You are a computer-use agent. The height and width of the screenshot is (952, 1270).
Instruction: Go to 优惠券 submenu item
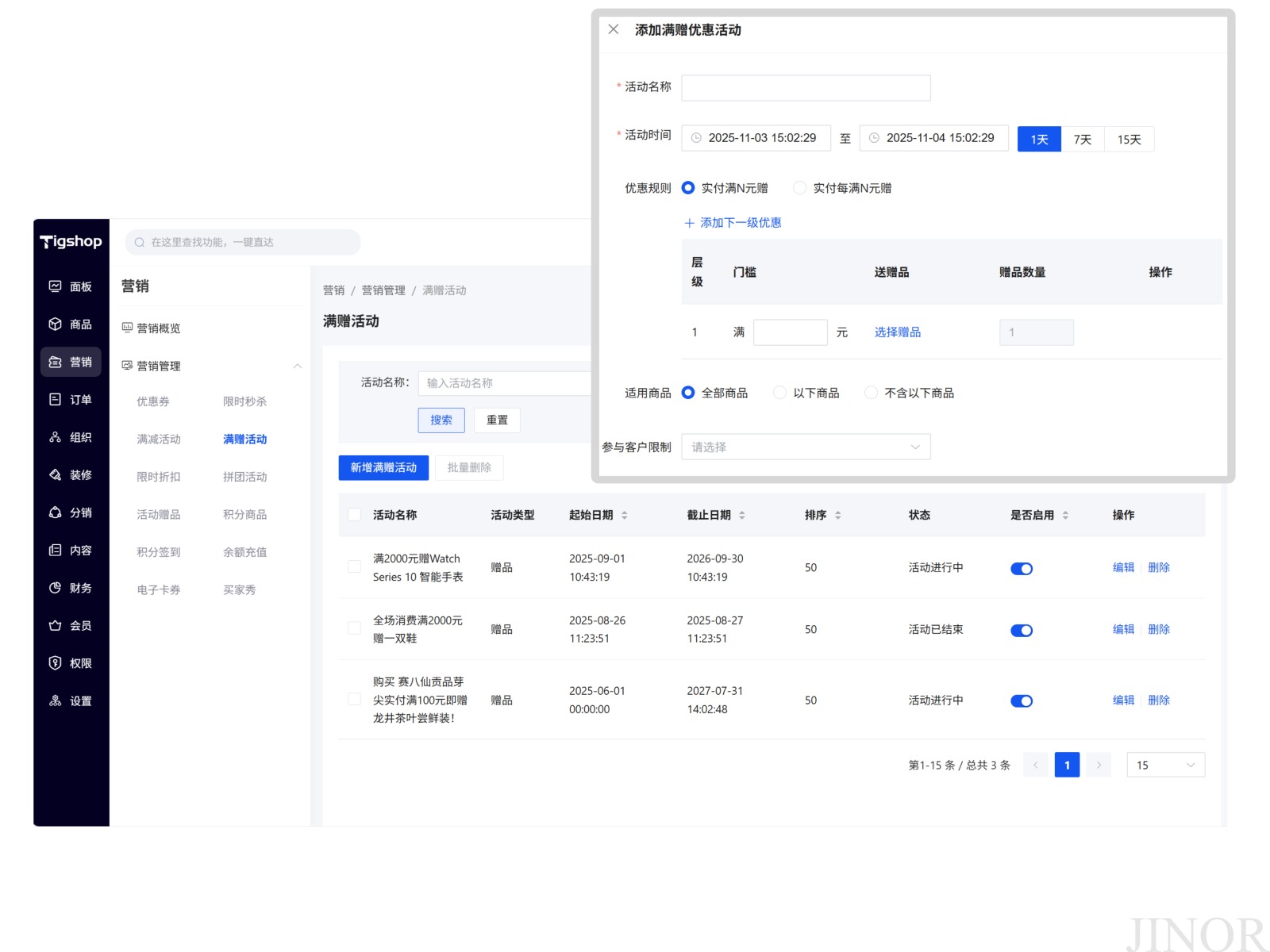click(x=153, y=401)
